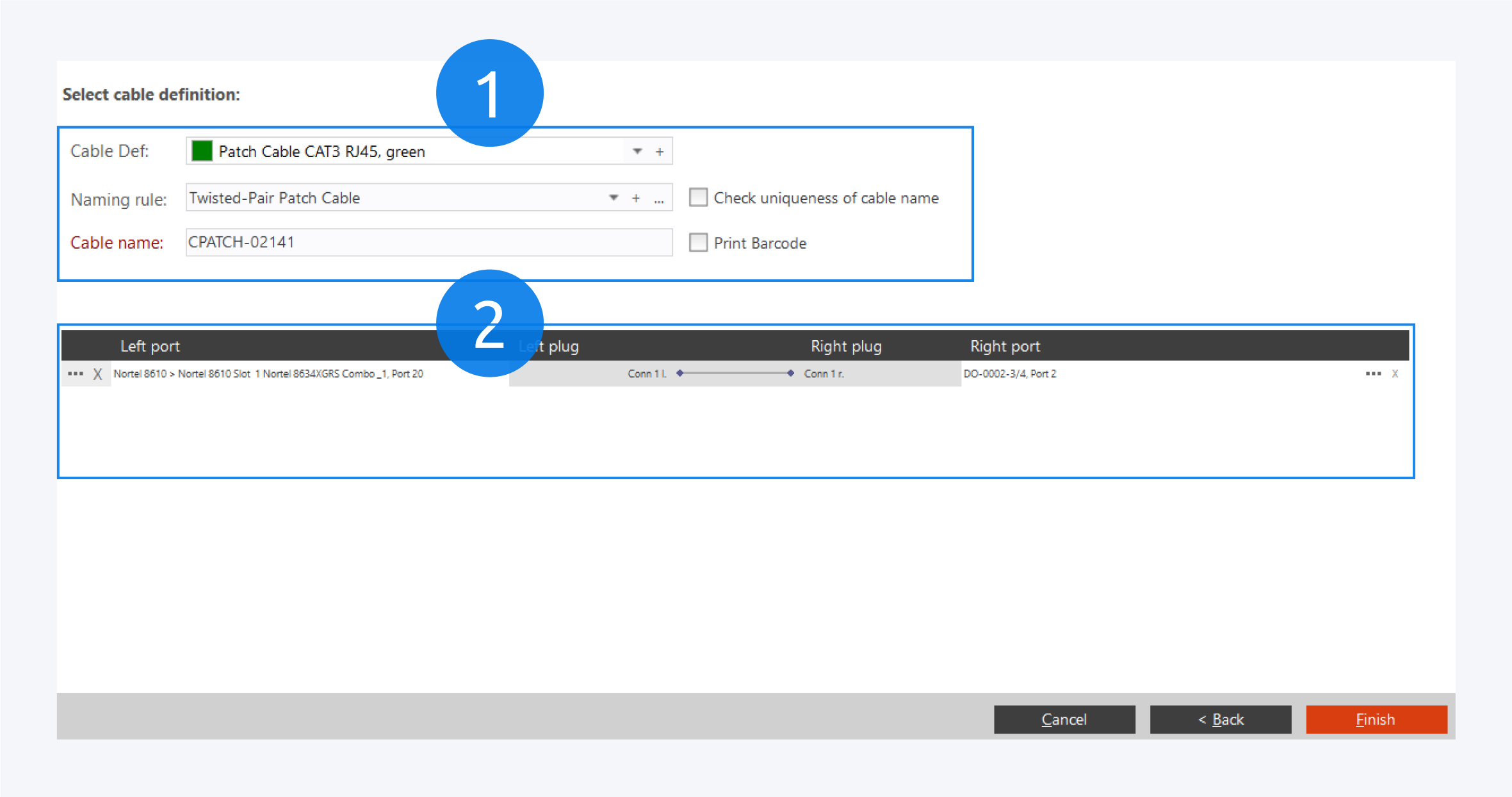The image size is (1512, 797).
Task: Click the left plug connector endpoint
Action: 679,373
